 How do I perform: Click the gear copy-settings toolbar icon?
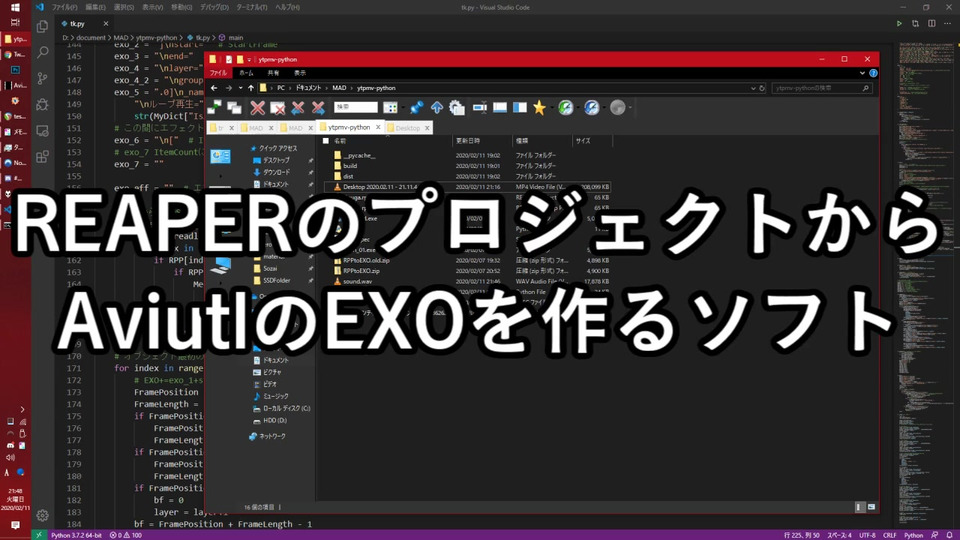(x=457, y=108)
